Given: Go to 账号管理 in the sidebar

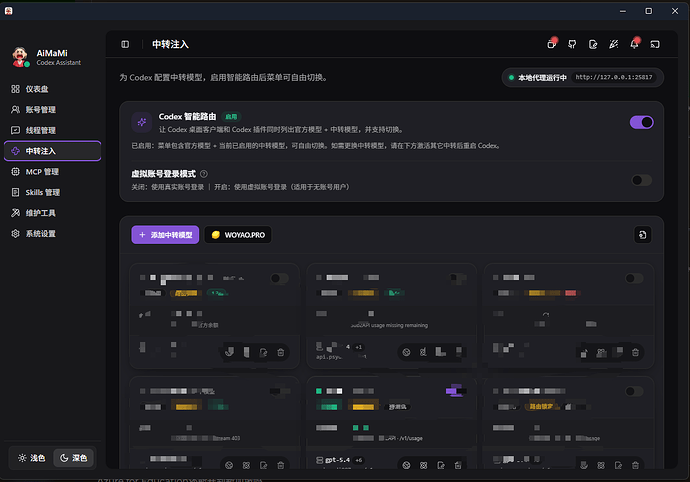Looking at the screenshot, I should (52, 110).
